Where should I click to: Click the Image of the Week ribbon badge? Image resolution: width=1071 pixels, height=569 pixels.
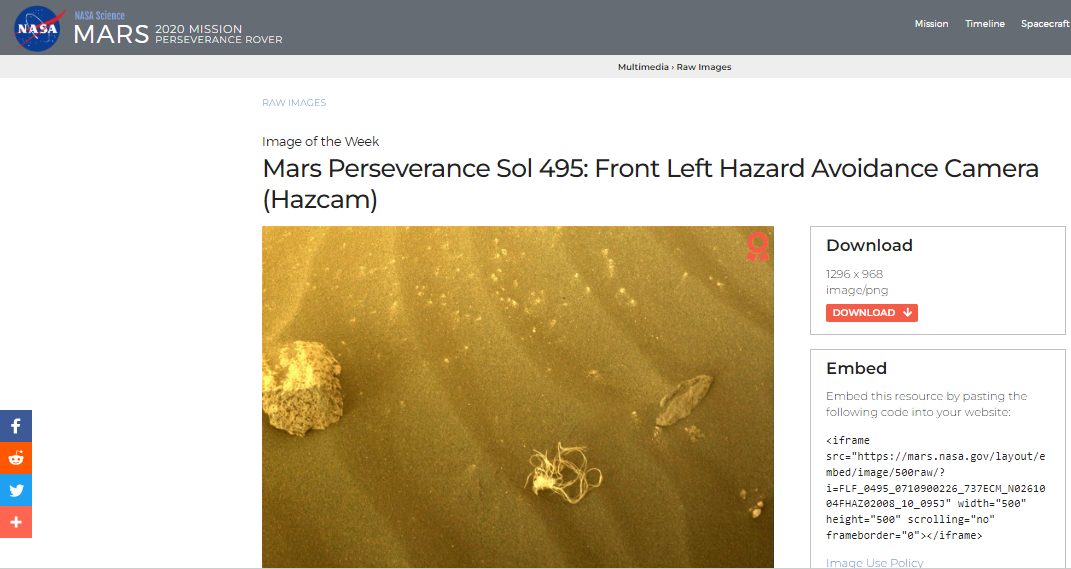click(x=757, y=247)
